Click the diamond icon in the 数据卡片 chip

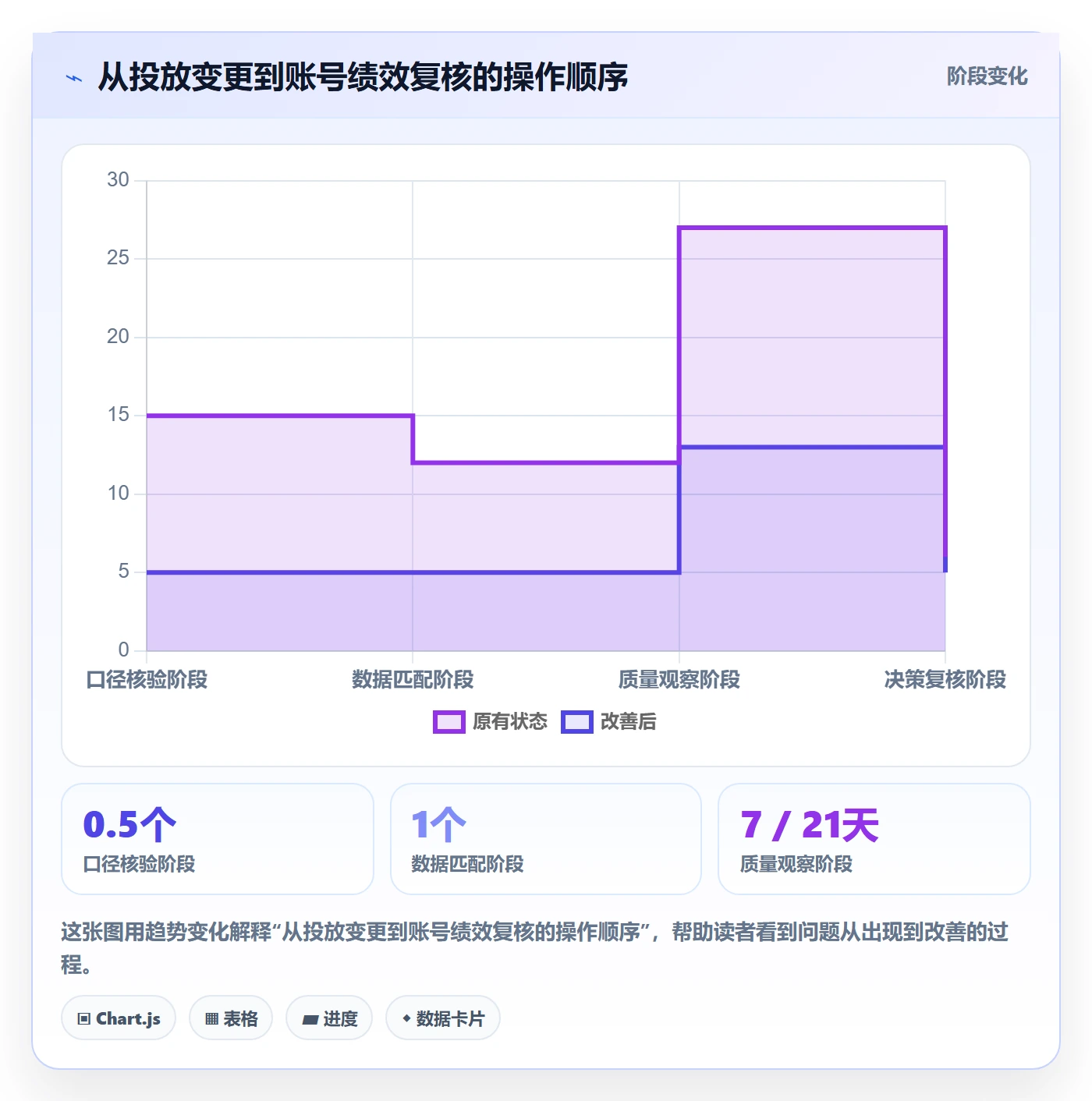coord(406,1018)
